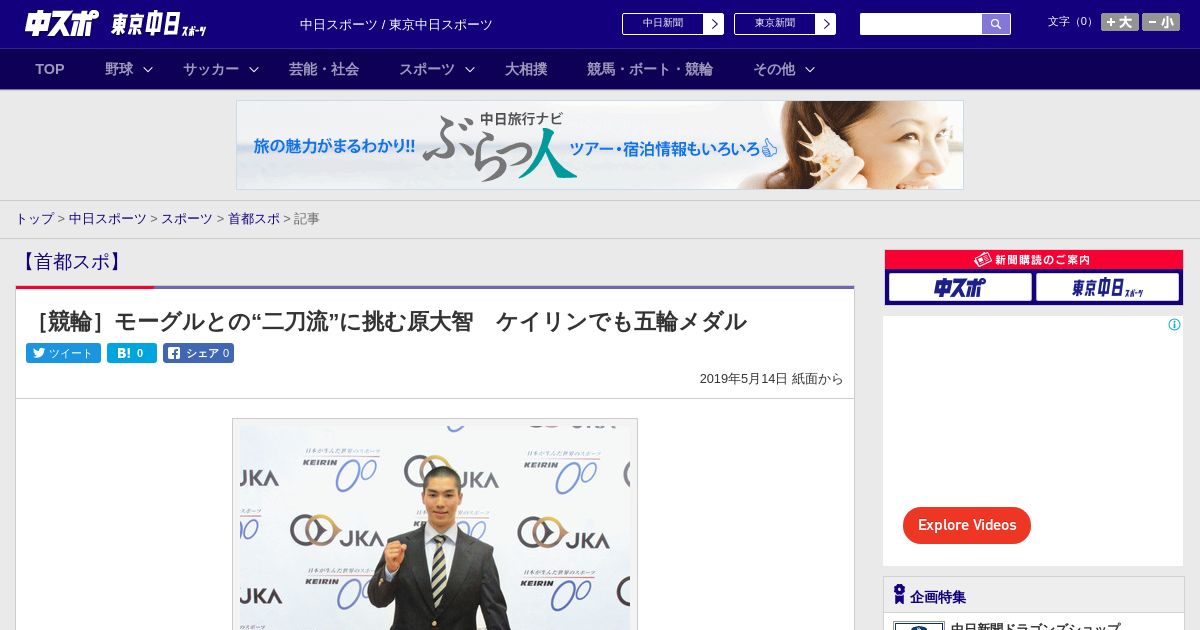Focus the header search input field
The height and width of the screenshot is (630, 1200).
921,24
